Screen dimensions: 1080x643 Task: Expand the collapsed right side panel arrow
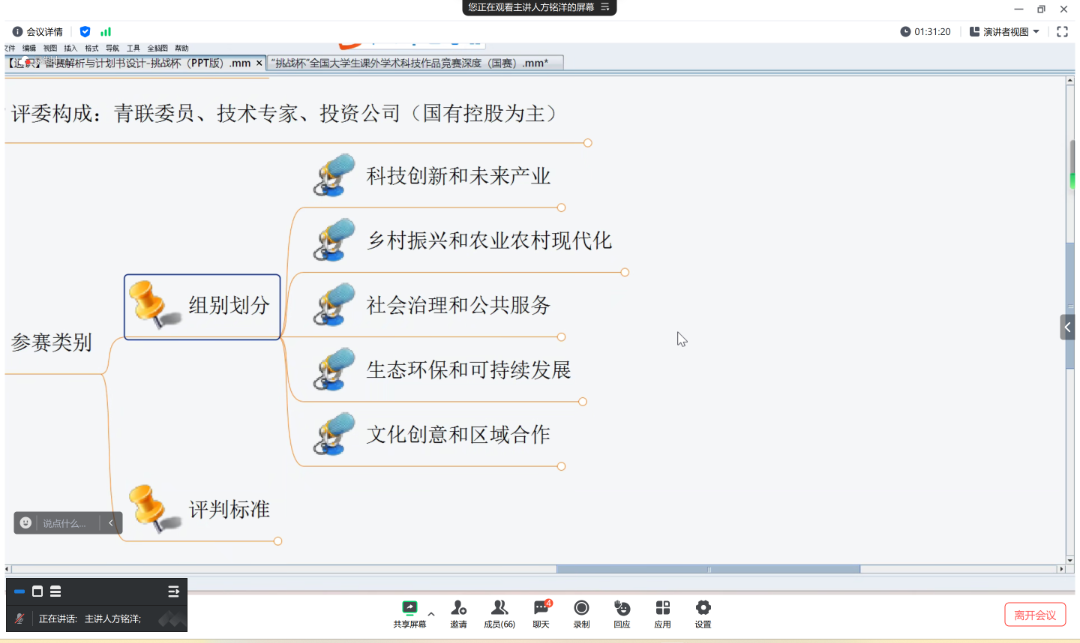(x=1068, y=327)
